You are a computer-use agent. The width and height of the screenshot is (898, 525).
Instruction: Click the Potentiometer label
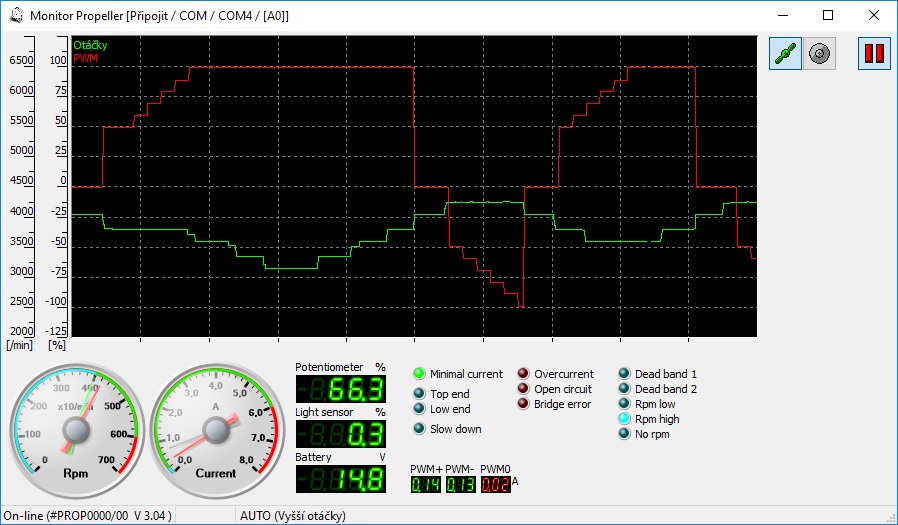click(x=329, y=367)
